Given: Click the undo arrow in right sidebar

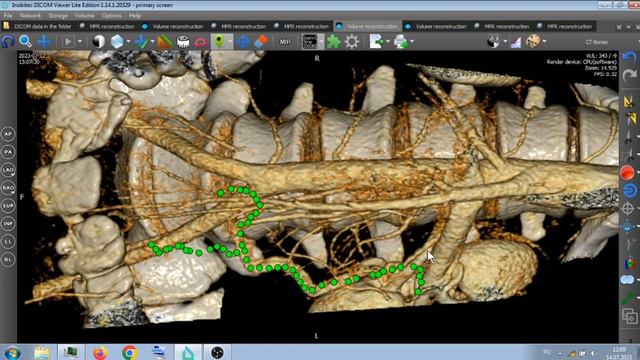Looking at the screenshot, I should (629, 58).
